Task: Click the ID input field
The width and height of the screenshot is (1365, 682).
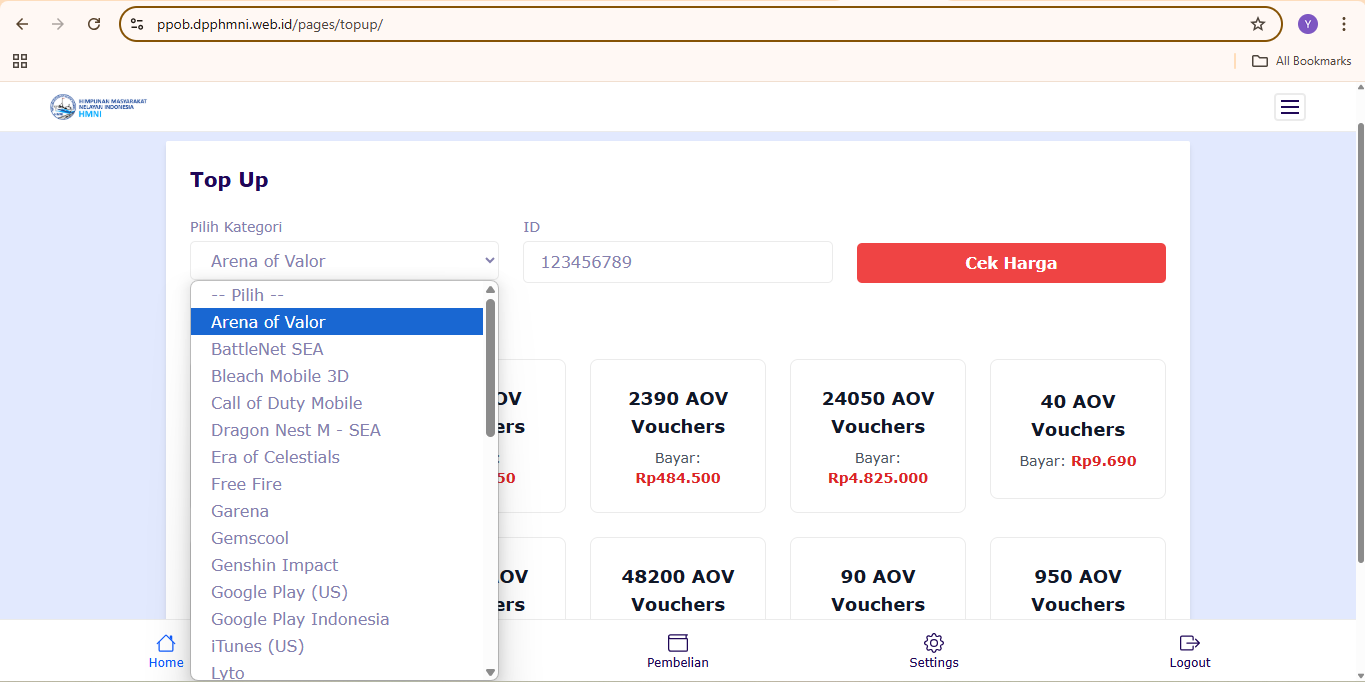Action: click(x=677, y=262)
